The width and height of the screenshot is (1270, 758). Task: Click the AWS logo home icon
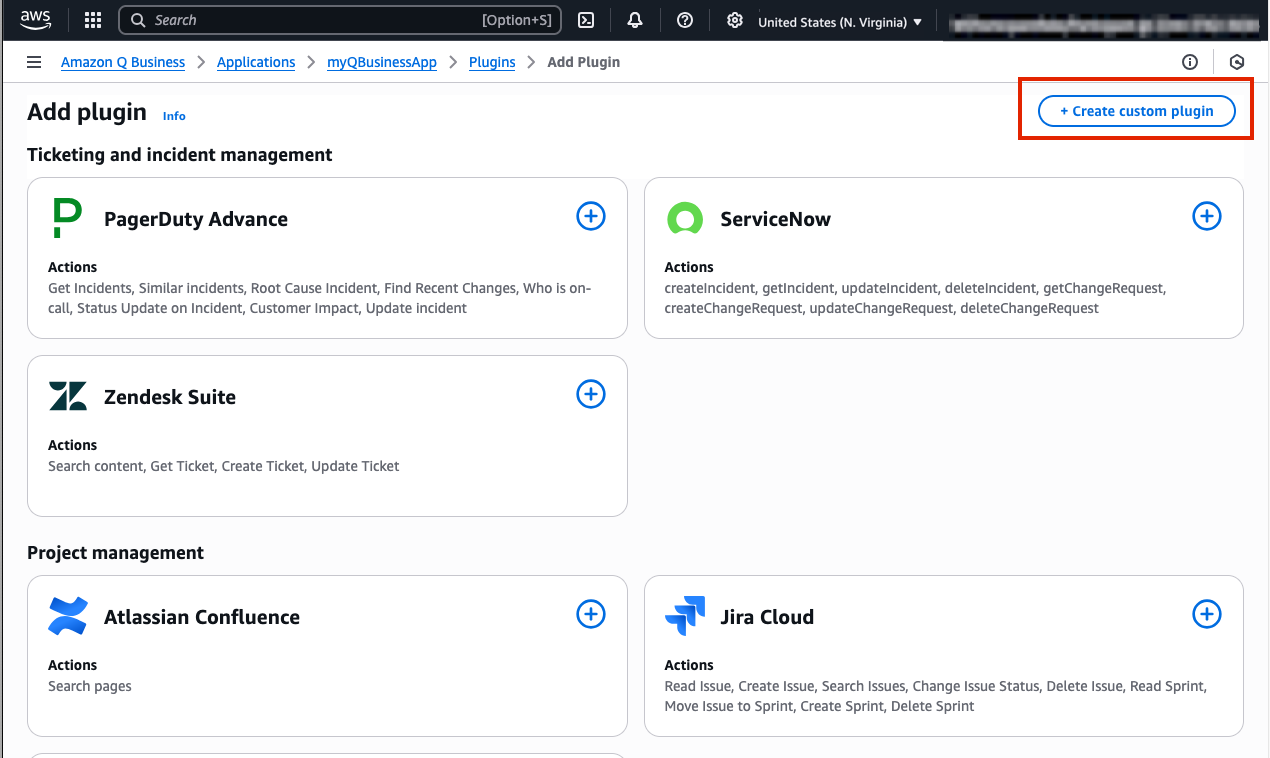(x=35, y=19)
